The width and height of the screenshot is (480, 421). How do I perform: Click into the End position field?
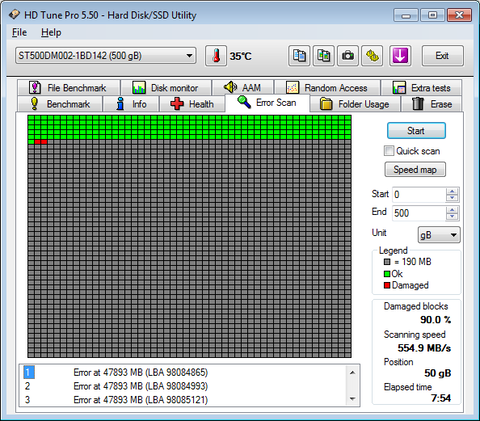pyautogui.click(x=419, y=213)
